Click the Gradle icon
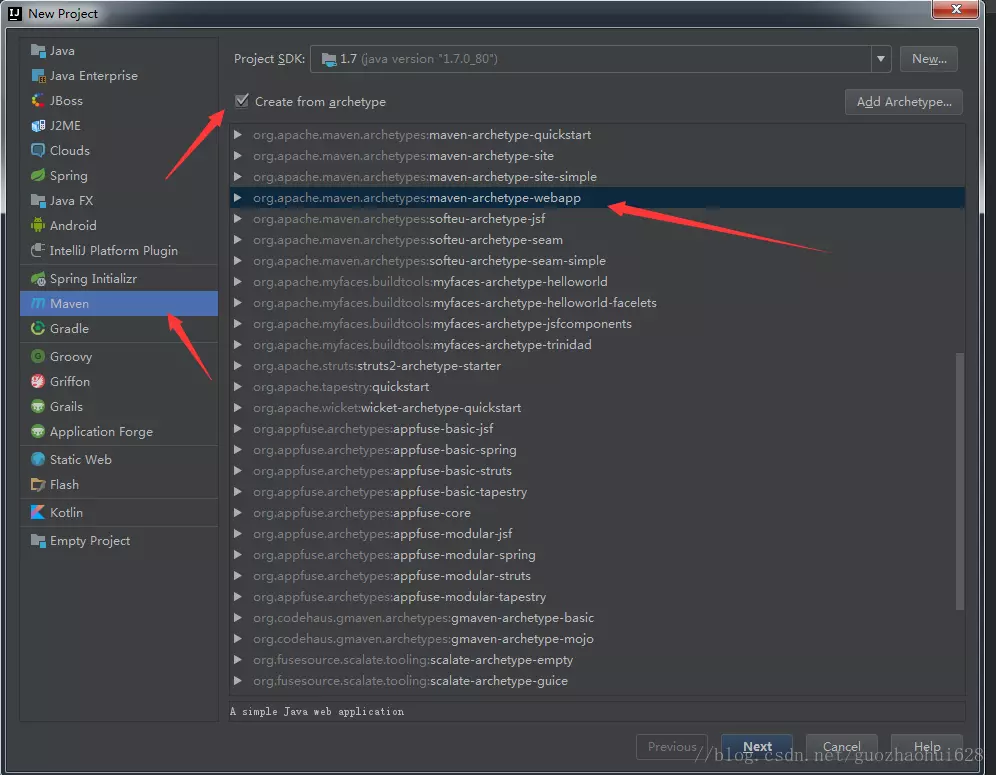 [38, 328]
